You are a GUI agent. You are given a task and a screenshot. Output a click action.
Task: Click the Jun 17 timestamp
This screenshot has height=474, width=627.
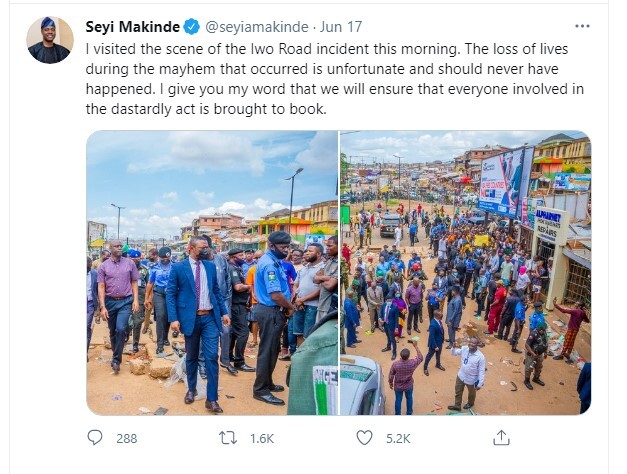343,26
